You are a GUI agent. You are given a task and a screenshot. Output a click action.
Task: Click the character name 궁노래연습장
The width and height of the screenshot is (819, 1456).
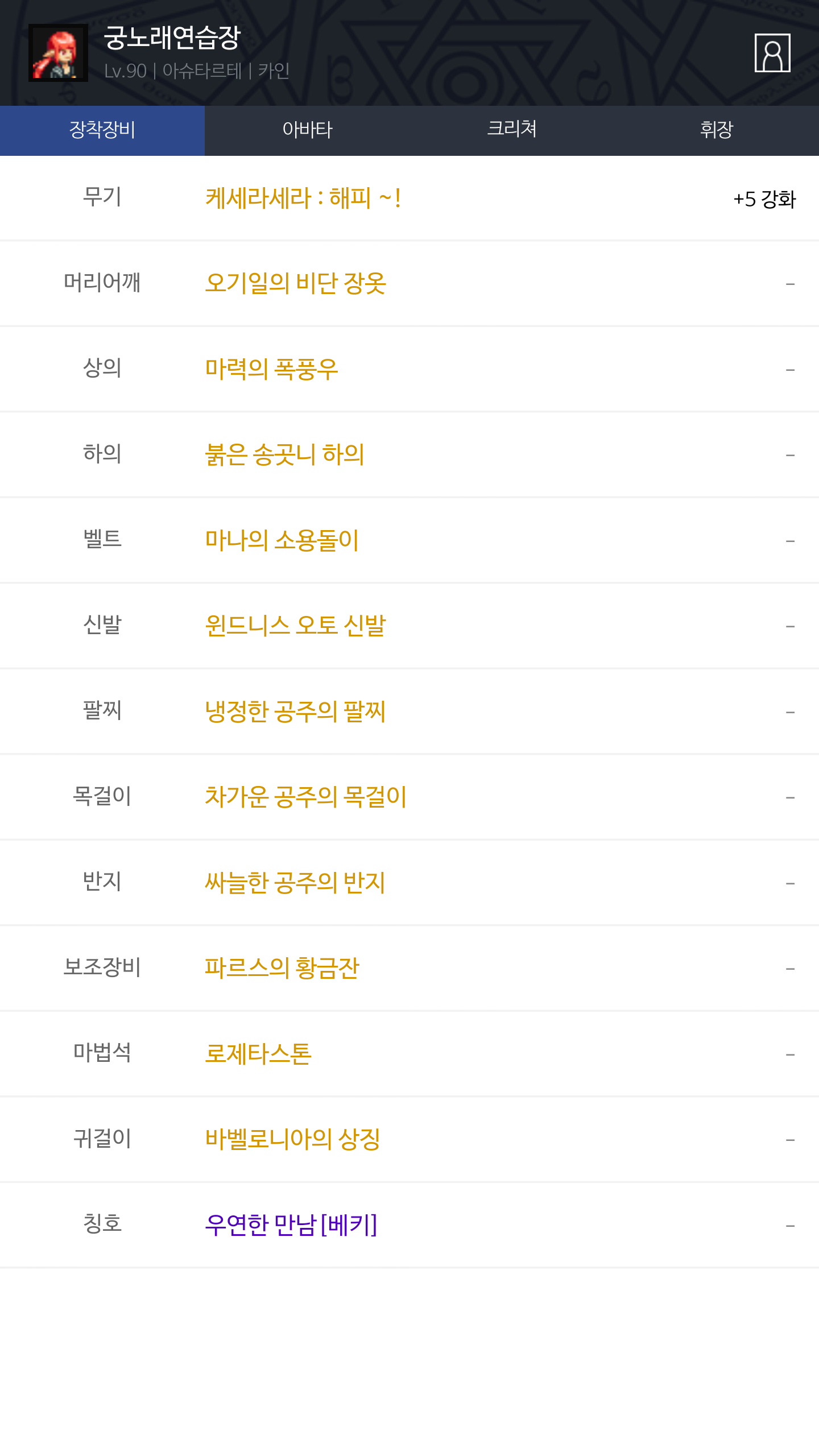(172, 38)
